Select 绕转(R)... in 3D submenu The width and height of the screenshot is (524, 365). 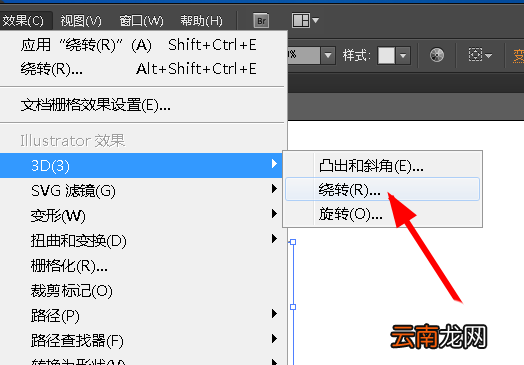point(382,190)
